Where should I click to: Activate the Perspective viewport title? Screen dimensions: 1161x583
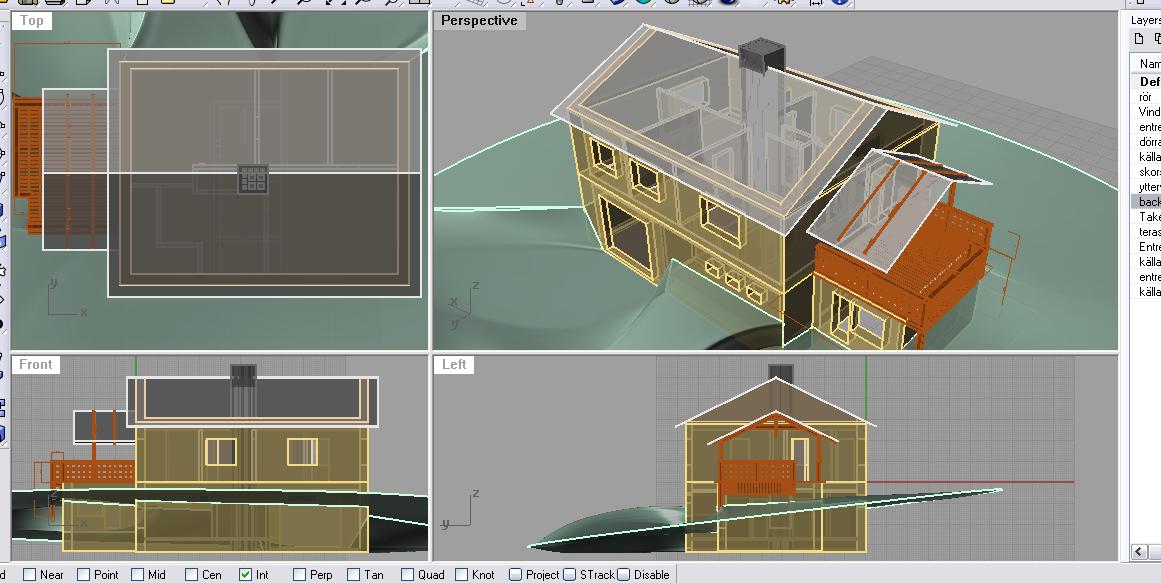pyautogui.click(x=479, y=20)
